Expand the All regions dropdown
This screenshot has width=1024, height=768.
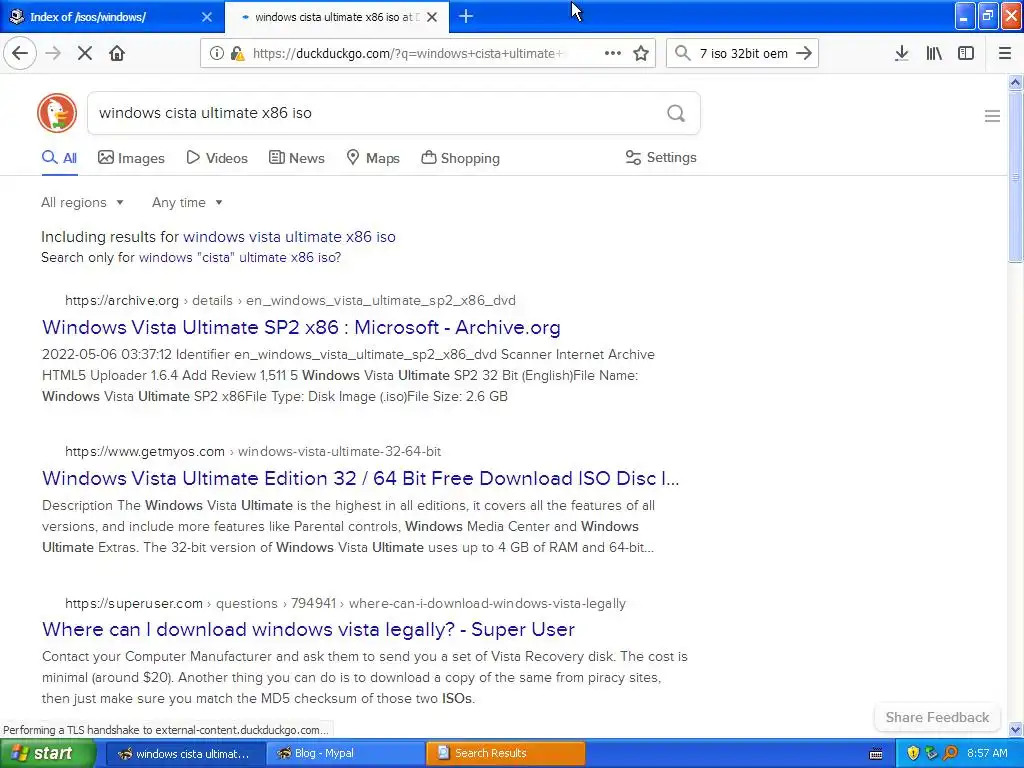82,202
